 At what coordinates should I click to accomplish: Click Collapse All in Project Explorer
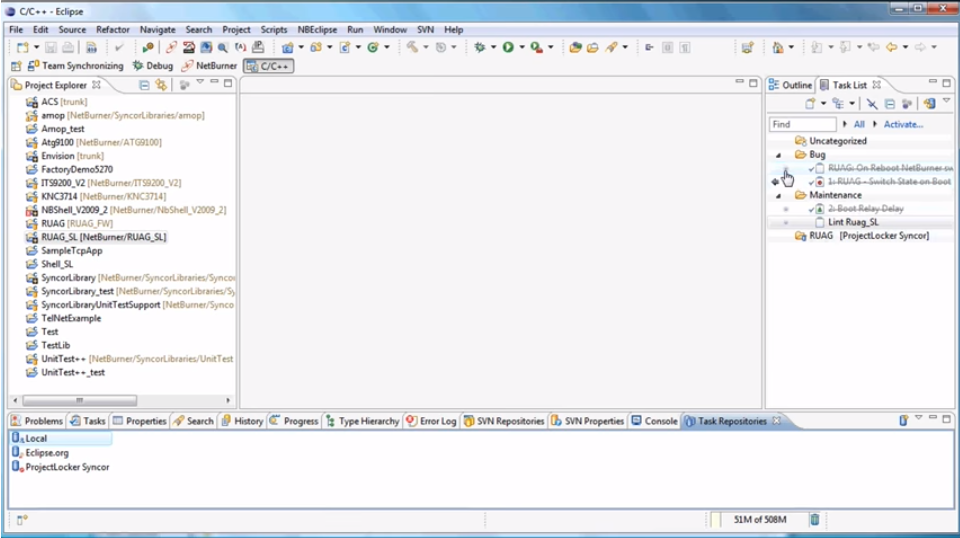144,85
